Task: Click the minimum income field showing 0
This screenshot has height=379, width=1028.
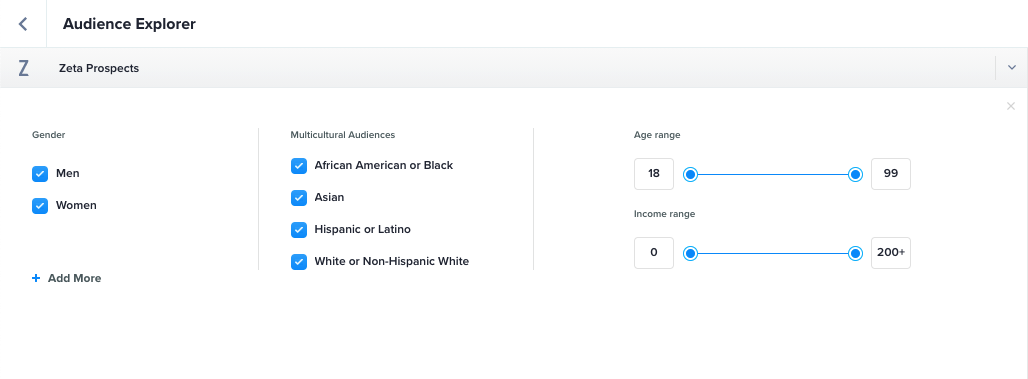Action: [x=654, y=252]
